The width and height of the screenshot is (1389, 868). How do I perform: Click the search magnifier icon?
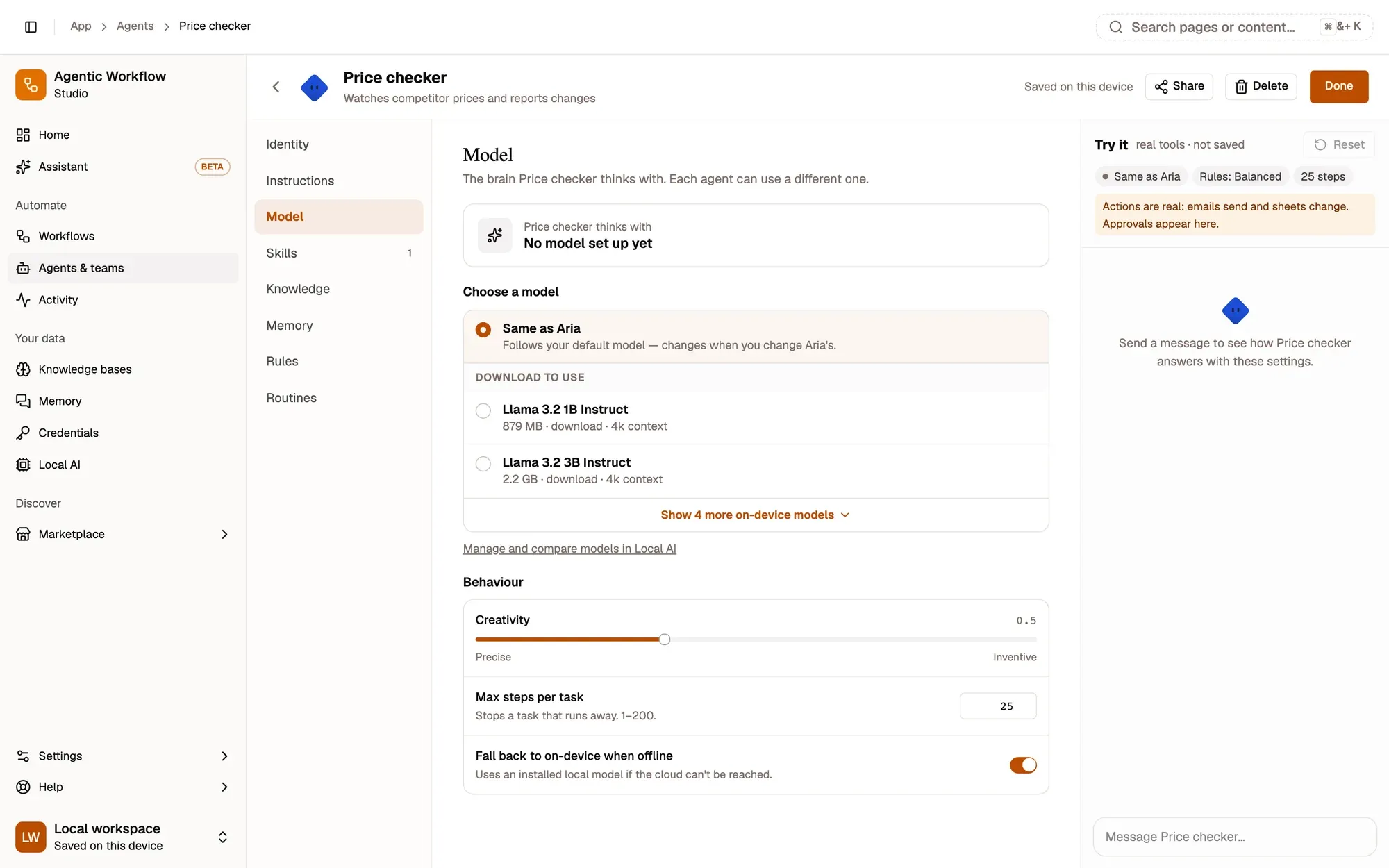tap(1115, 27)
